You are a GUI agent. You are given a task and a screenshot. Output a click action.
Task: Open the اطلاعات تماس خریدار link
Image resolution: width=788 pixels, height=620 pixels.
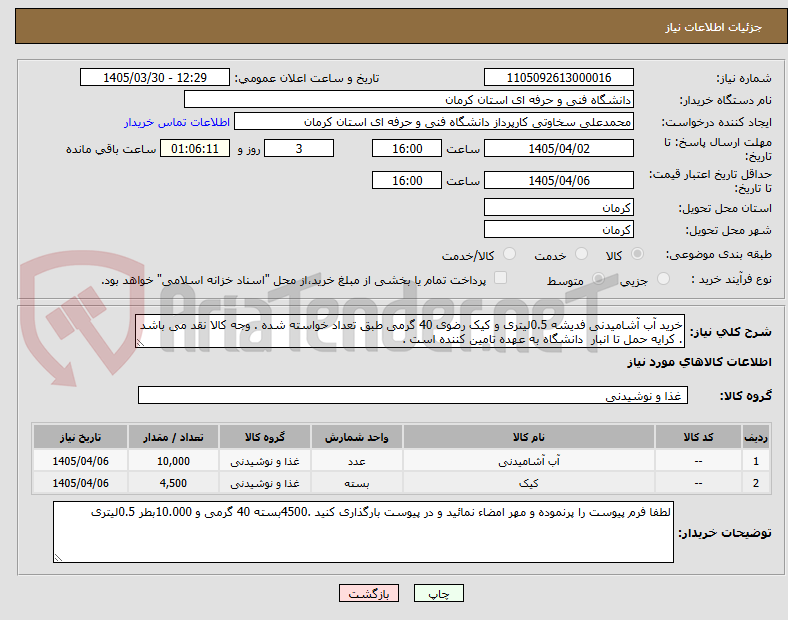tap(177, 122)
